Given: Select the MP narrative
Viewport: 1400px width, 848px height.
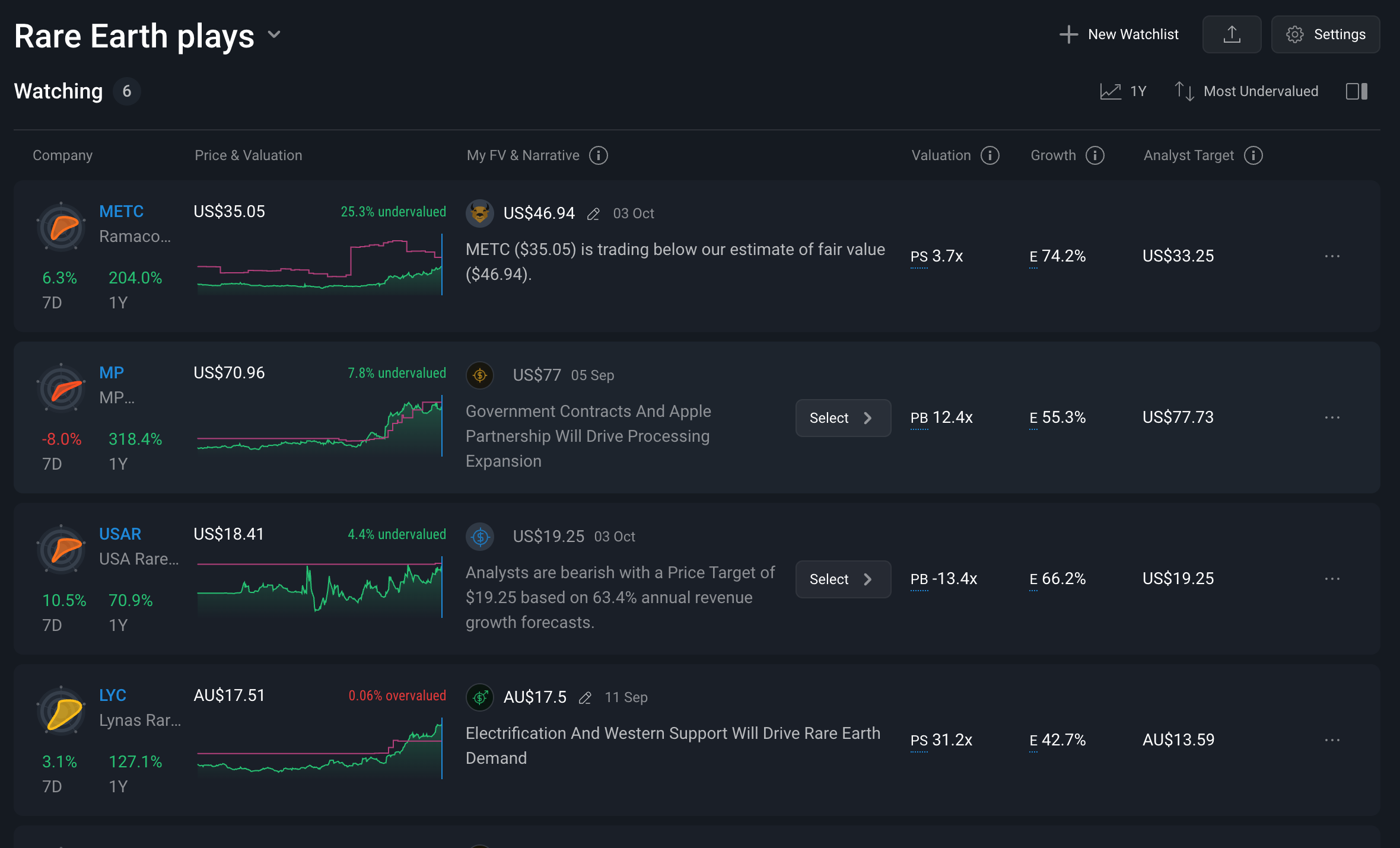Looking at the screenshot, I should (x=842, y=418).
